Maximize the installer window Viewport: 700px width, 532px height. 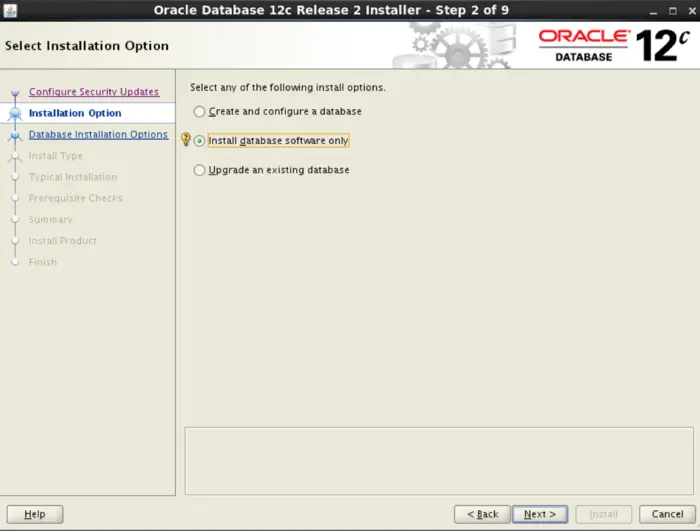673,11
